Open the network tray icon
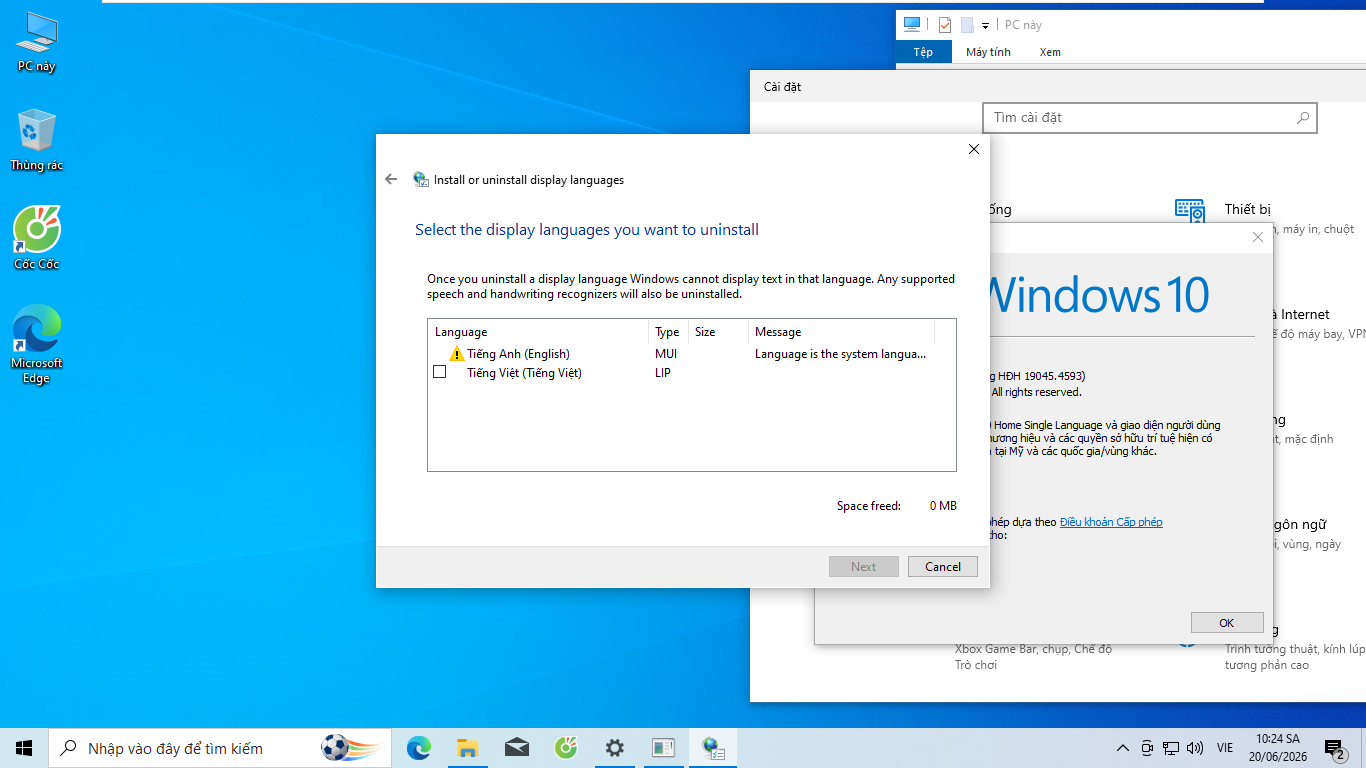 (1170, 748)
